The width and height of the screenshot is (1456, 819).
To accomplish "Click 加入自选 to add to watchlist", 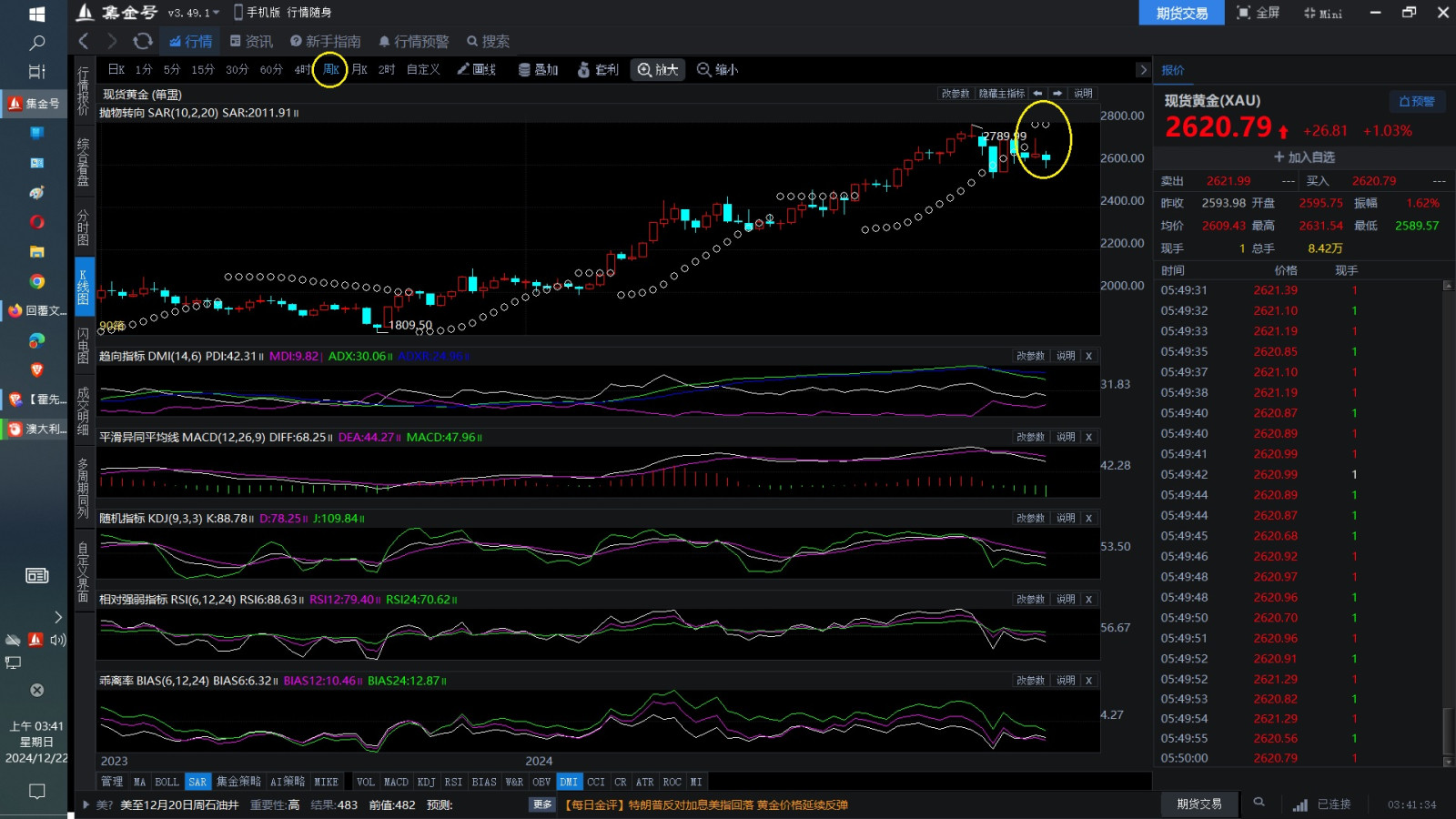I will (1303, 157).
